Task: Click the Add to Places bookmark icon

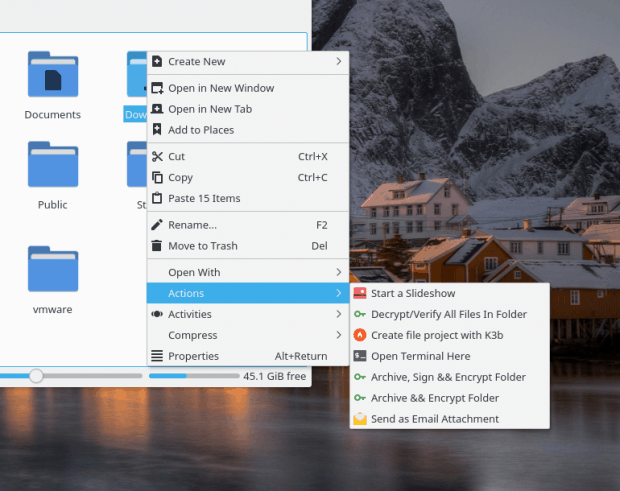Action: tap(157, 129)
